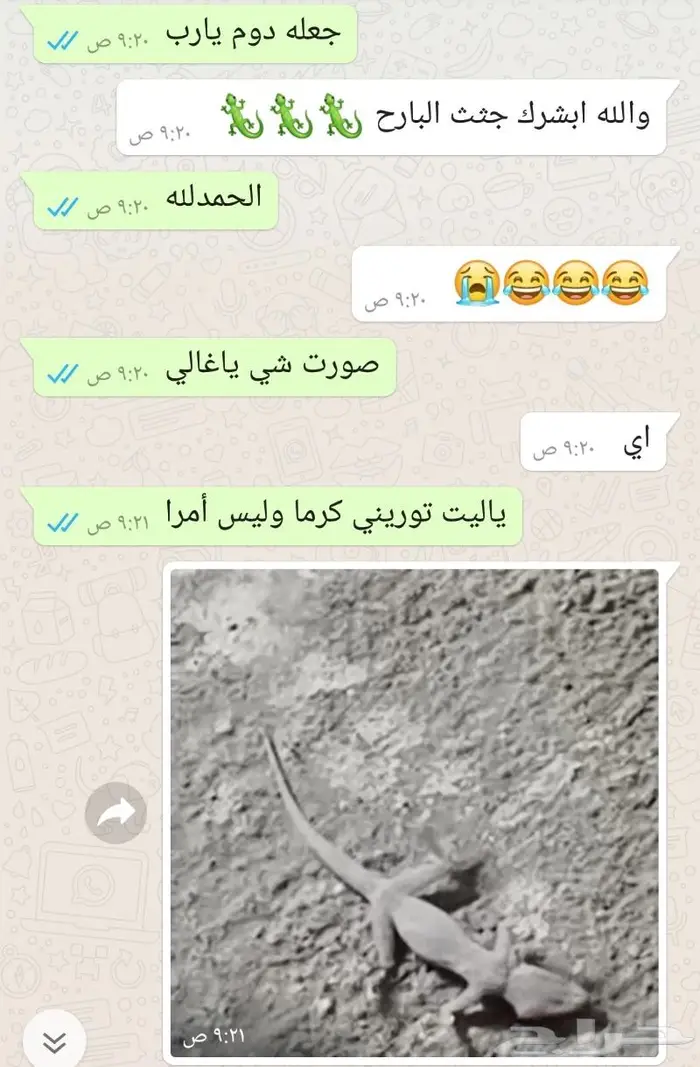This screenshot has width=700, height=1067.
Task: Tap the read ticks on 'صورت شي ياغالي'
Action: [x=63, y=374]
